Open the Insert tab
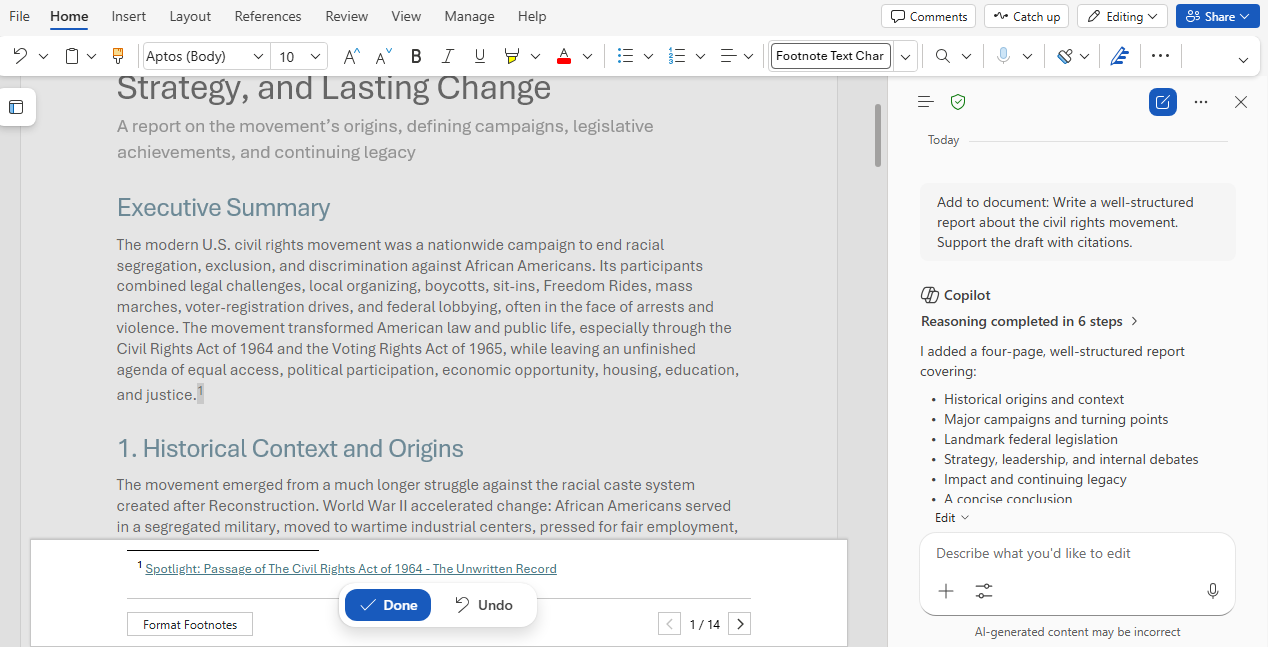1272x647 pixels. point(128,16)
